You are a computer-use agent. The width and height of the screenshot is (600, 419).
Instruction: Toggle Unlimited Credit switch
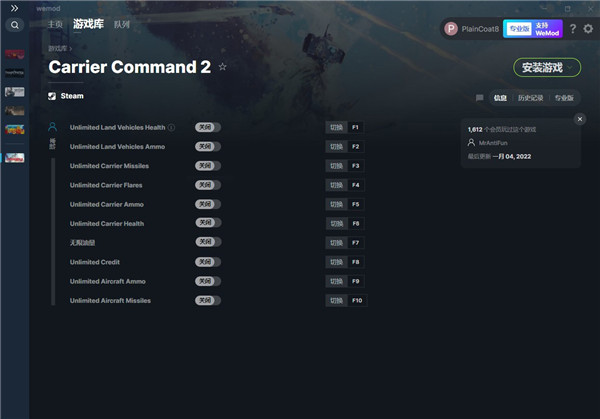point(208,262)
